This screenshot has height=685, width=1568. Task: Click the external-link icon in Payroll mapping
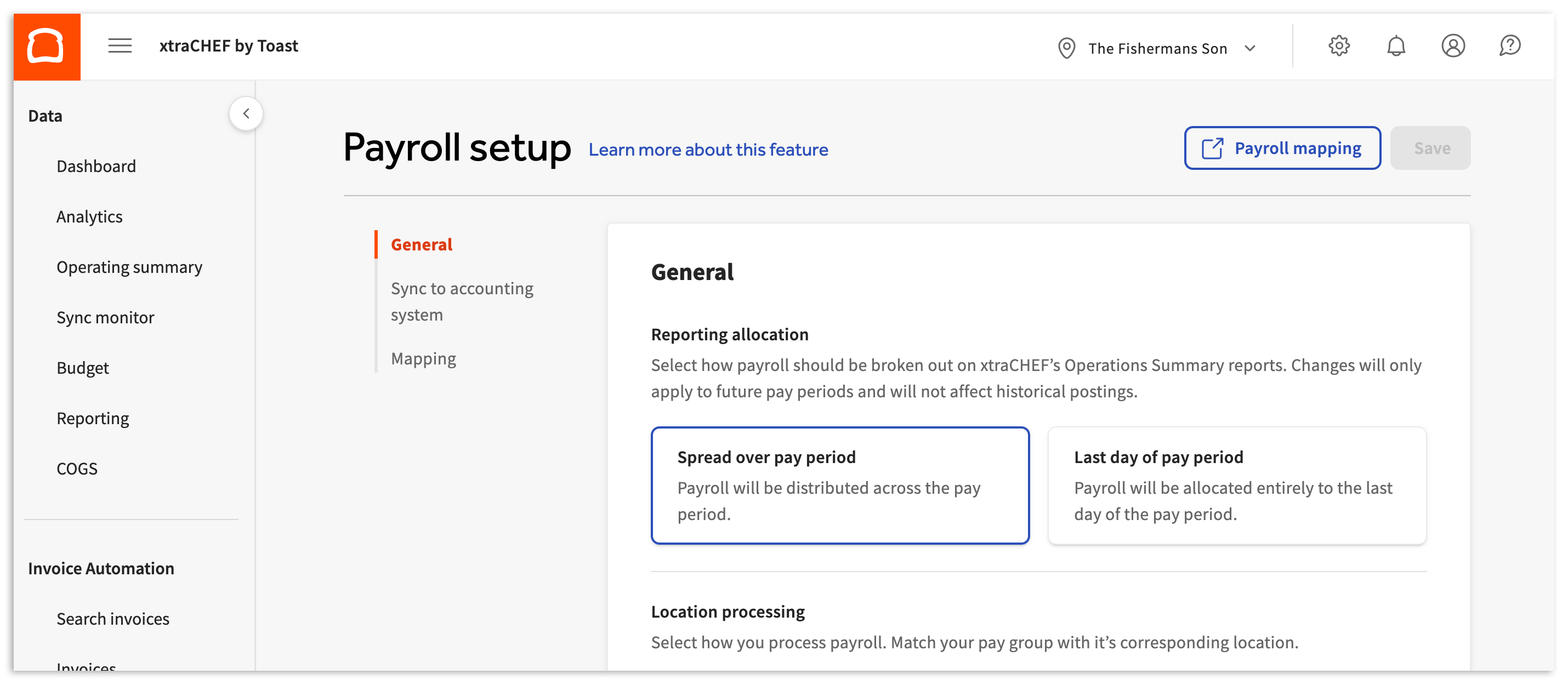tap(1212, 149)
